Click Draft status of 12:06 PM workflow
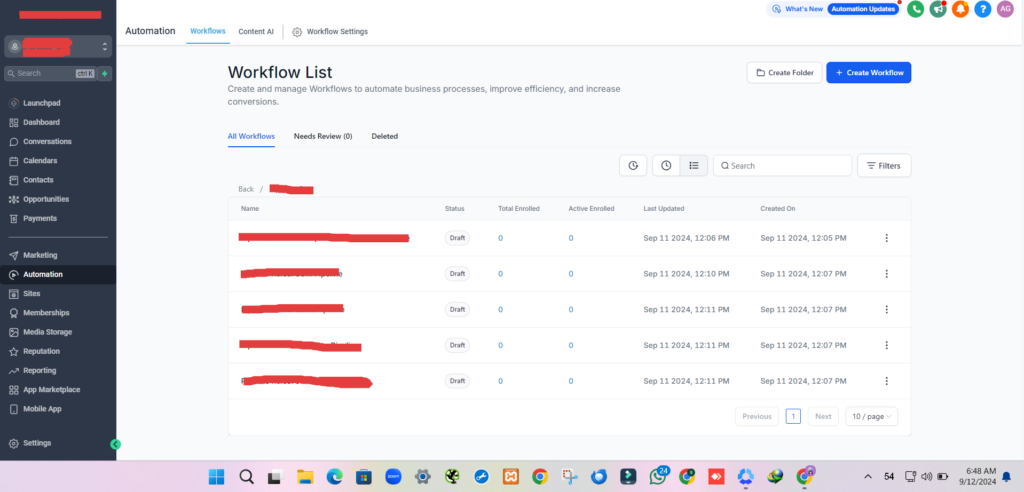Image resolution: width=1024 pixels, height=492 pixels. pos(457,238)
